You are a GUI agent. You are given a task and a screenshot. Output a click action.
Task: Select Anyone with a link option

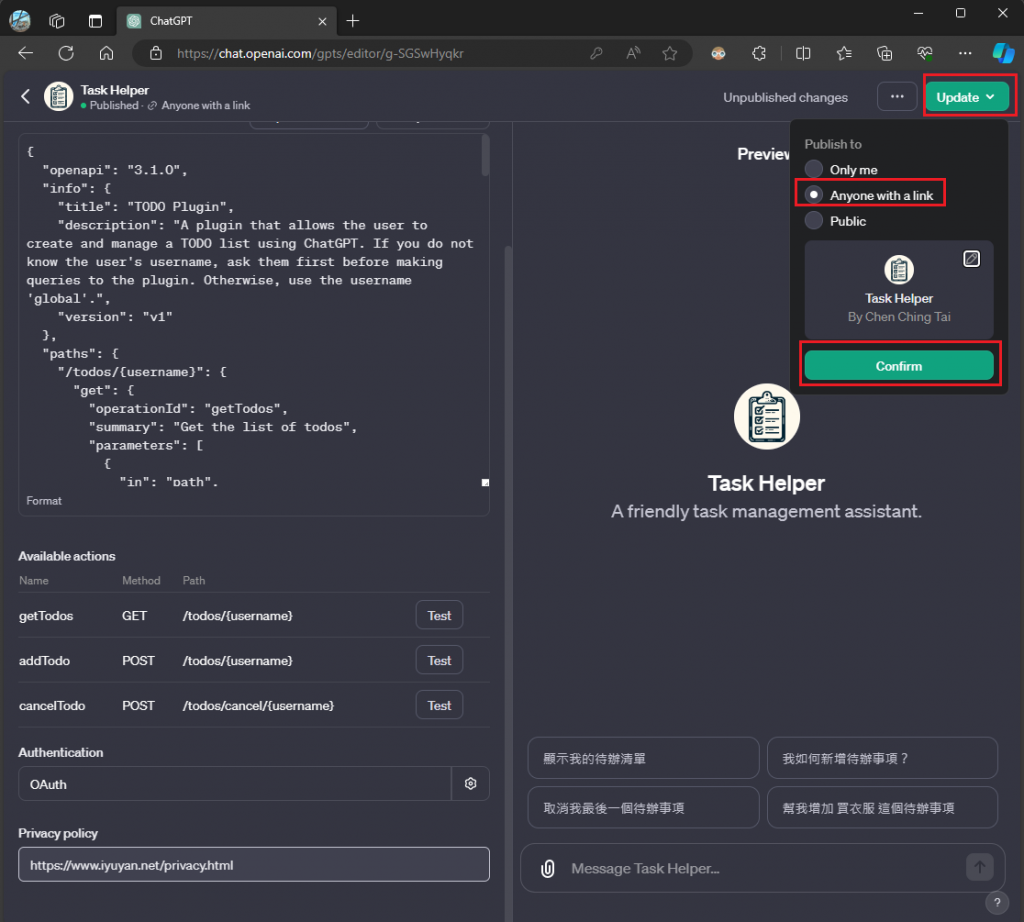pos(870,195)
